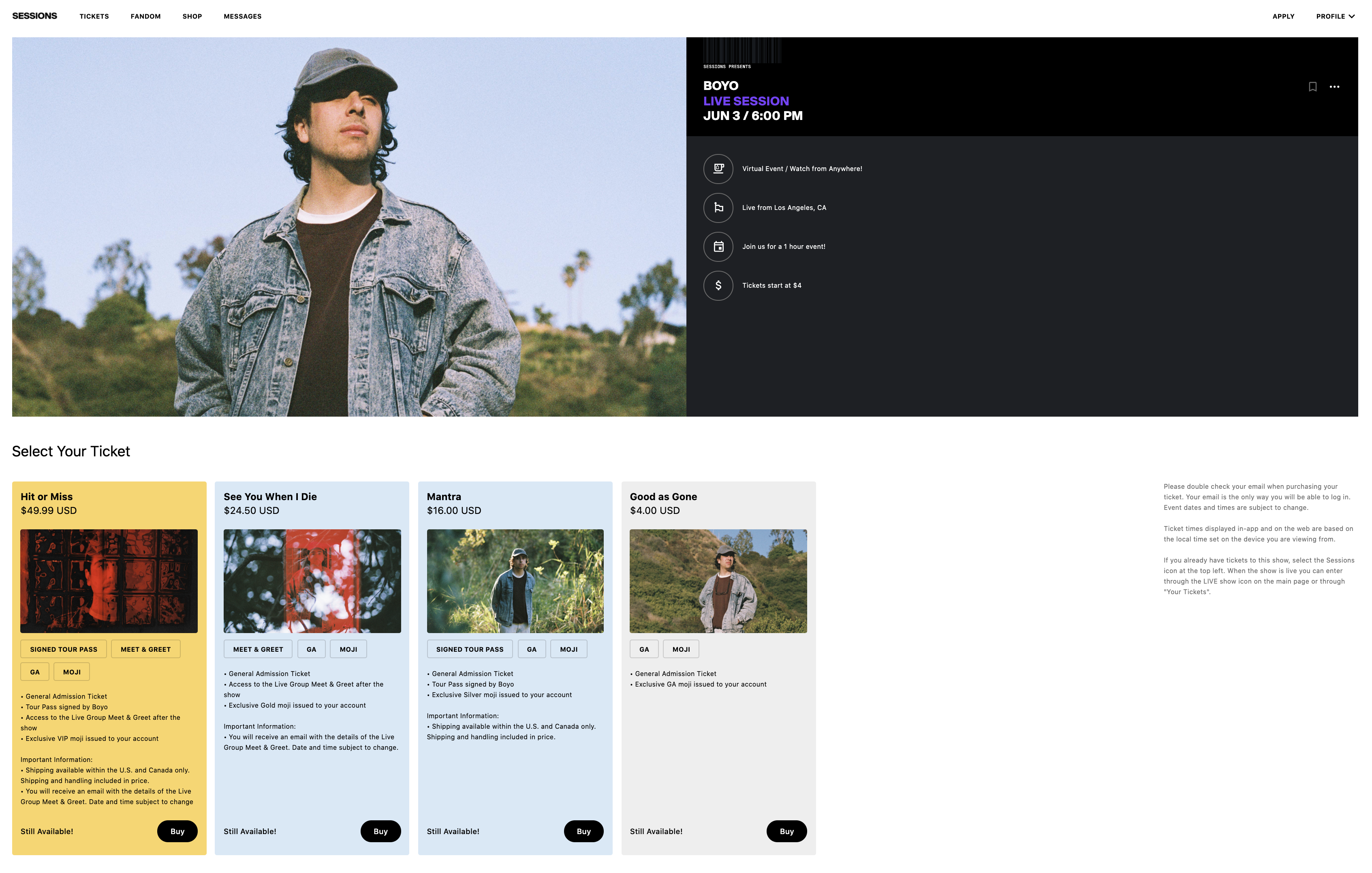This screenshot has width=1372, height=873.
Task: Open the Shop page
Action: click(x=192, y=17)
